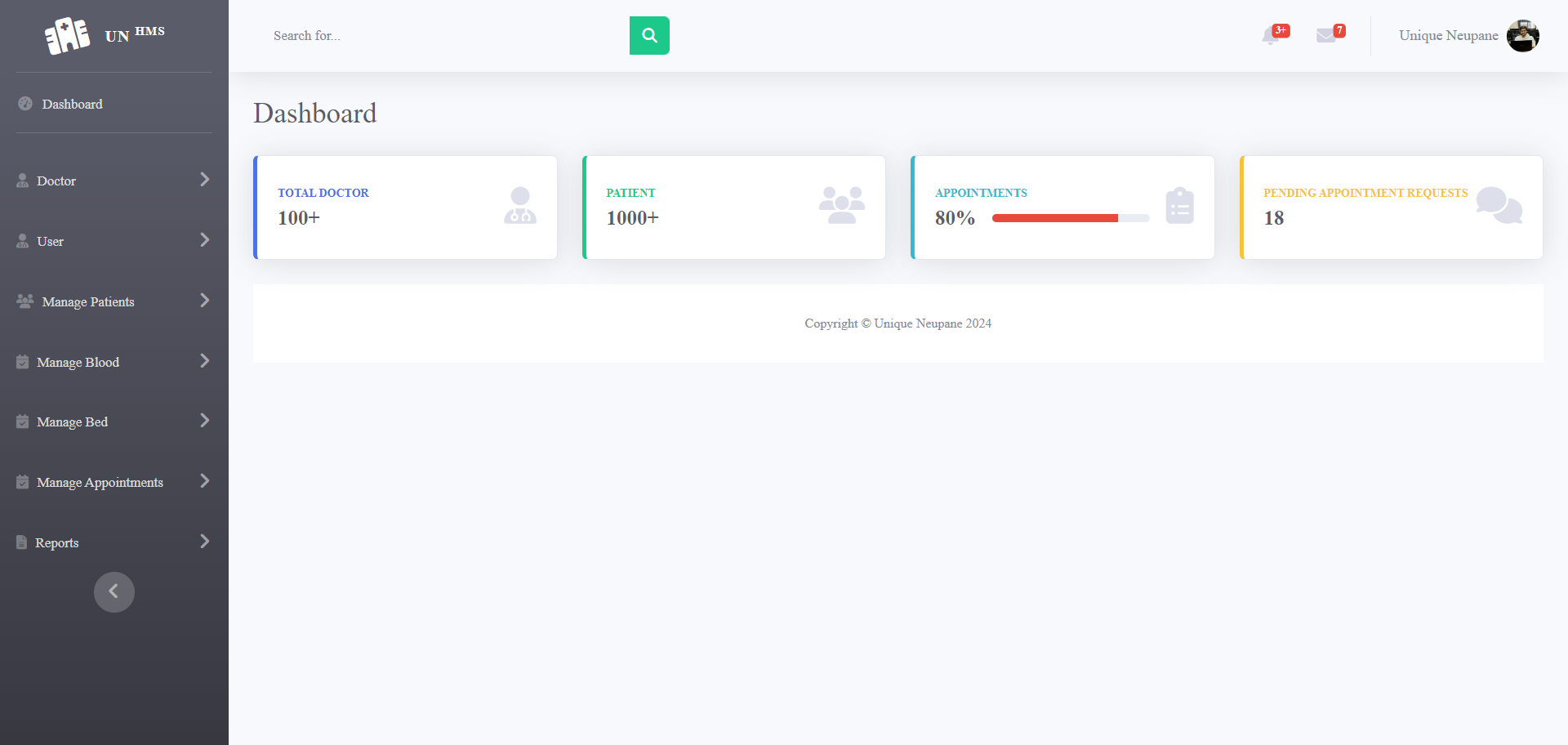
Task: Click the profile avatar thumbnail
Action: coord(1522,35)
